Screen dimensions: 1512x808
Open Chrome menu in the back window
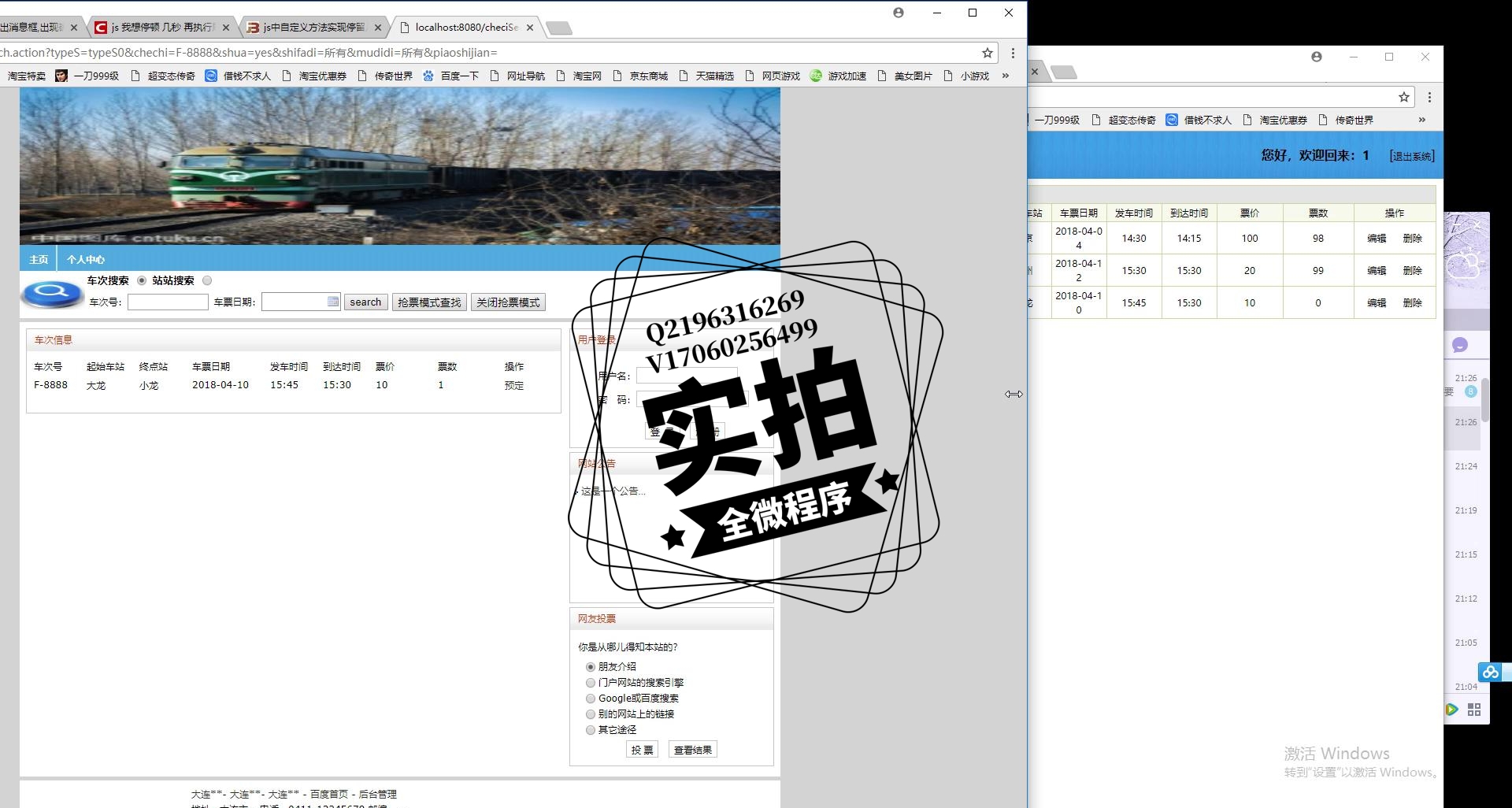1429,97
